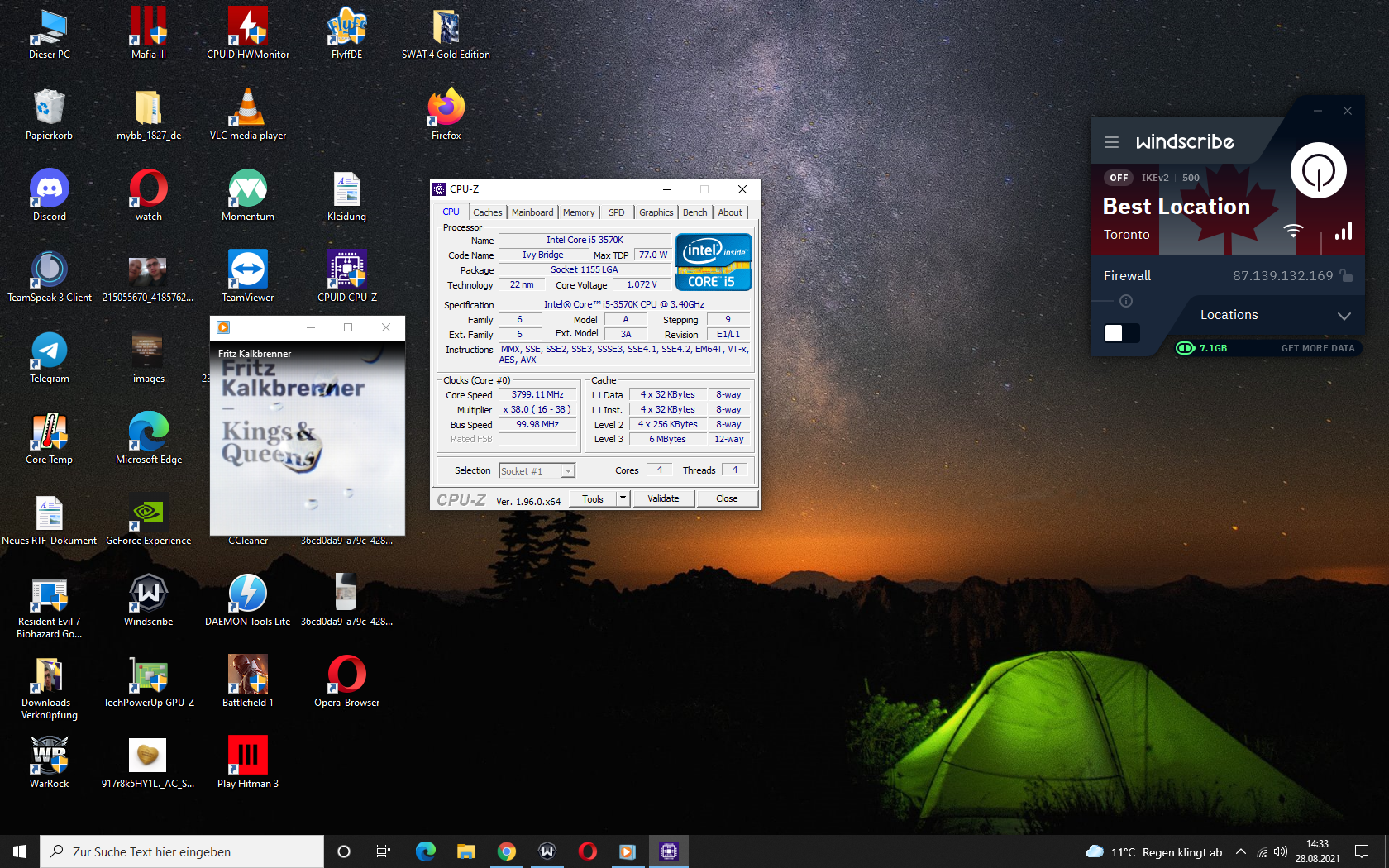Click the taskbar search input field

[182, 851]
